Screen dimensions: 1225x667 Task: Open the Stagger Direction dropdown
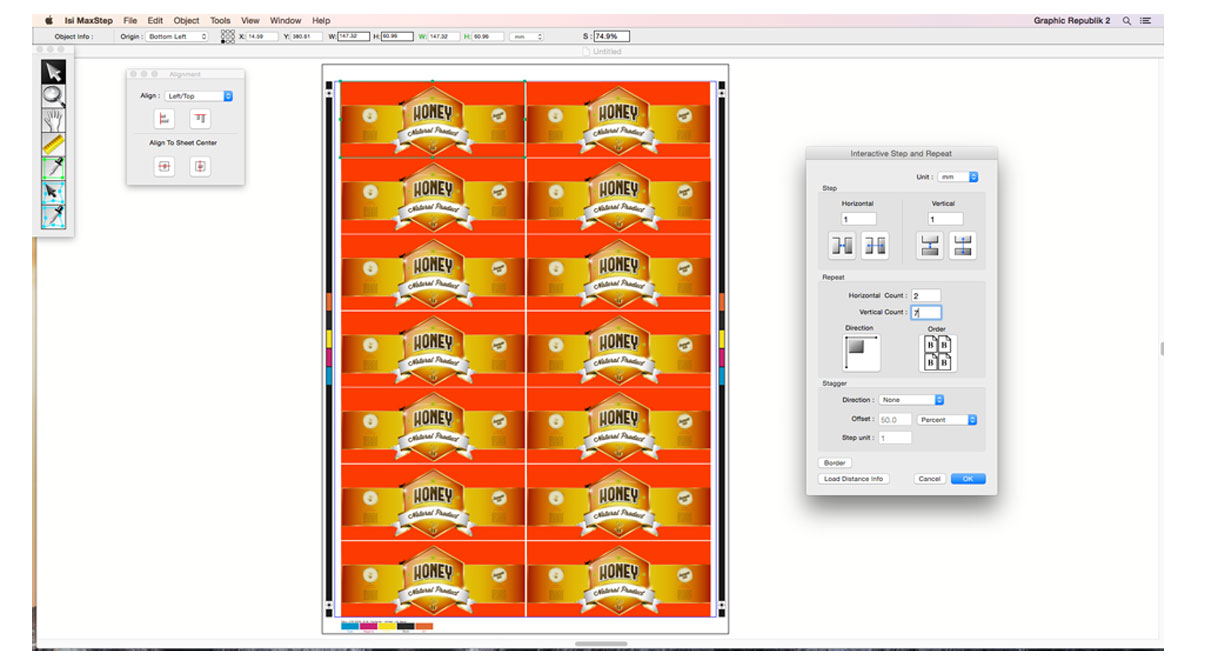click(x=911, y=400)
